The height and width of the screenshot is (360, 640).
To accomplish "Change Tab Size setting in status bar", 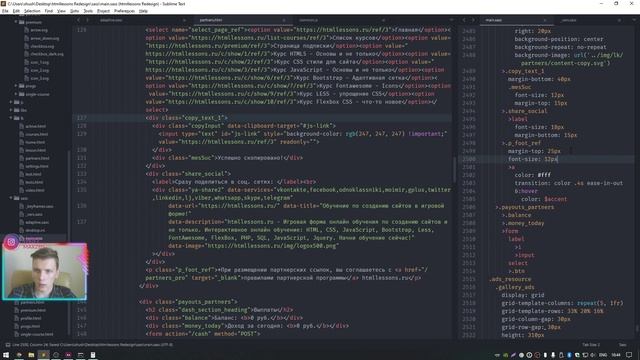I will point(591,345).
